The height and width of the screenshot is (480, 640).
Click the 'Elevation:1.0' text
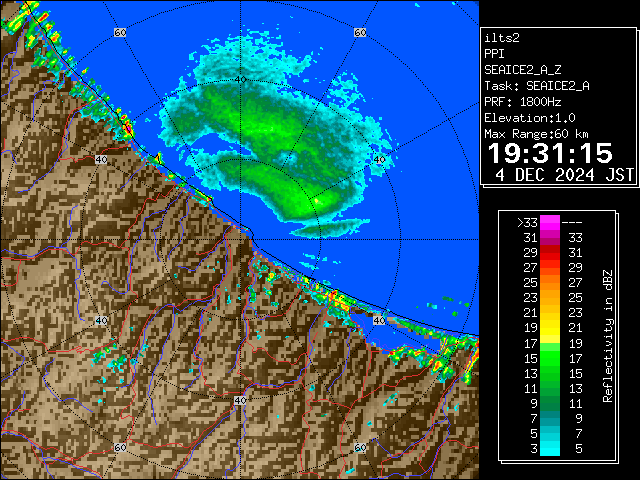pos(530,118)
